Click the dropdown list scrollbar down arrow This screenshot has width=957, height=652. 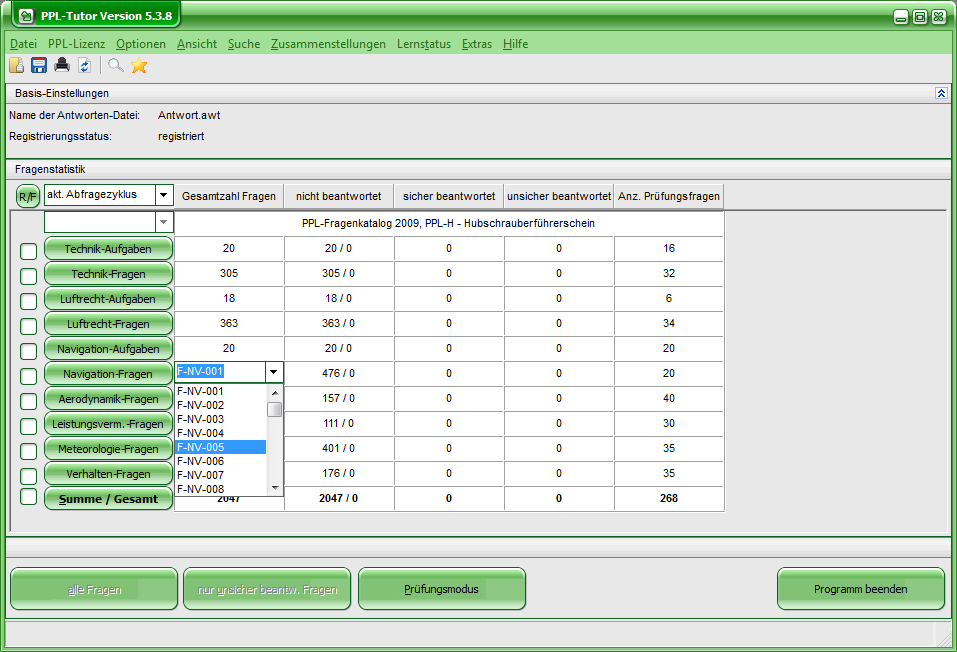[x=275, y=488]
